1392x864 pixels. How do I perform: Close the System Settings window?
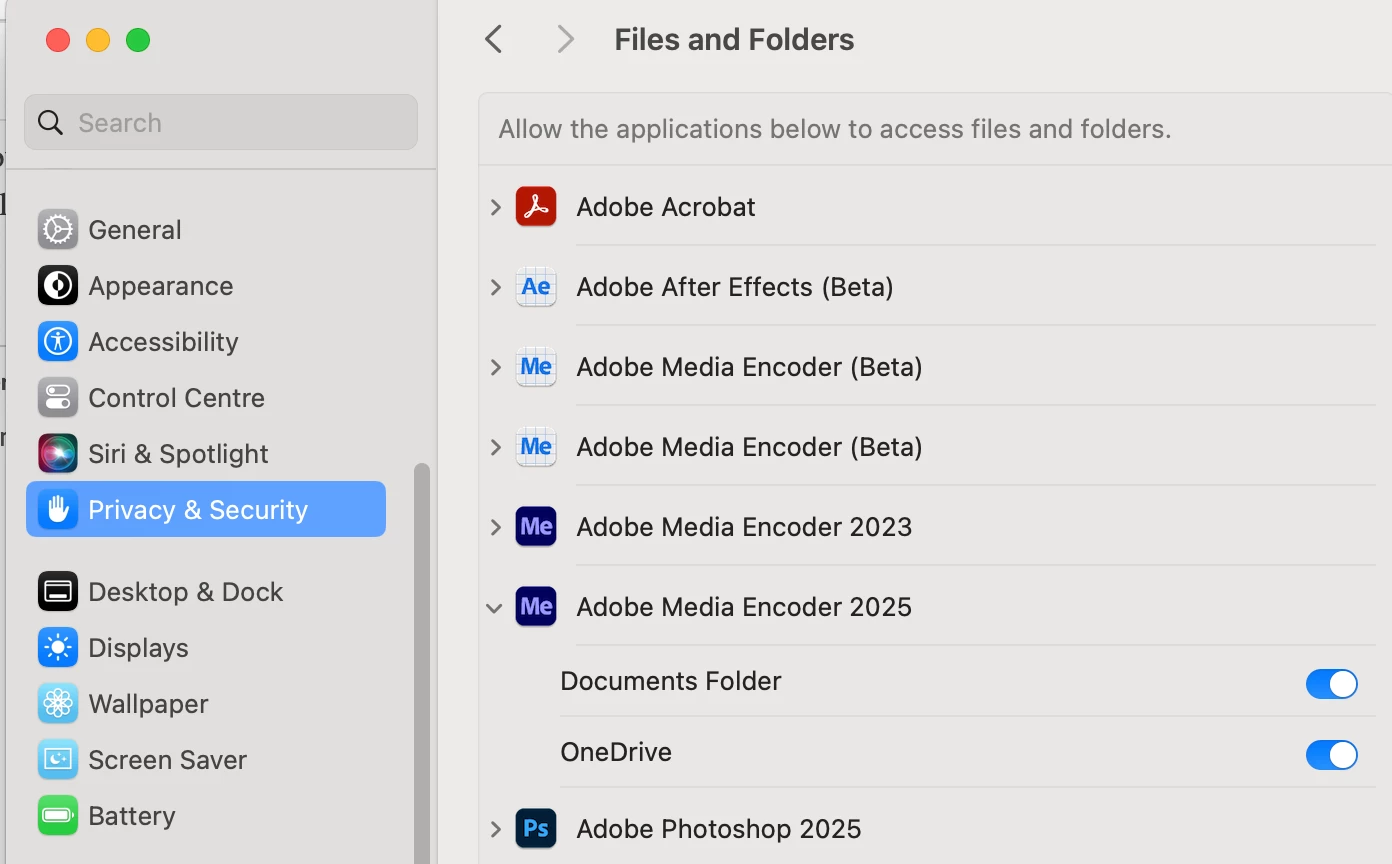[x=58, y=40]
